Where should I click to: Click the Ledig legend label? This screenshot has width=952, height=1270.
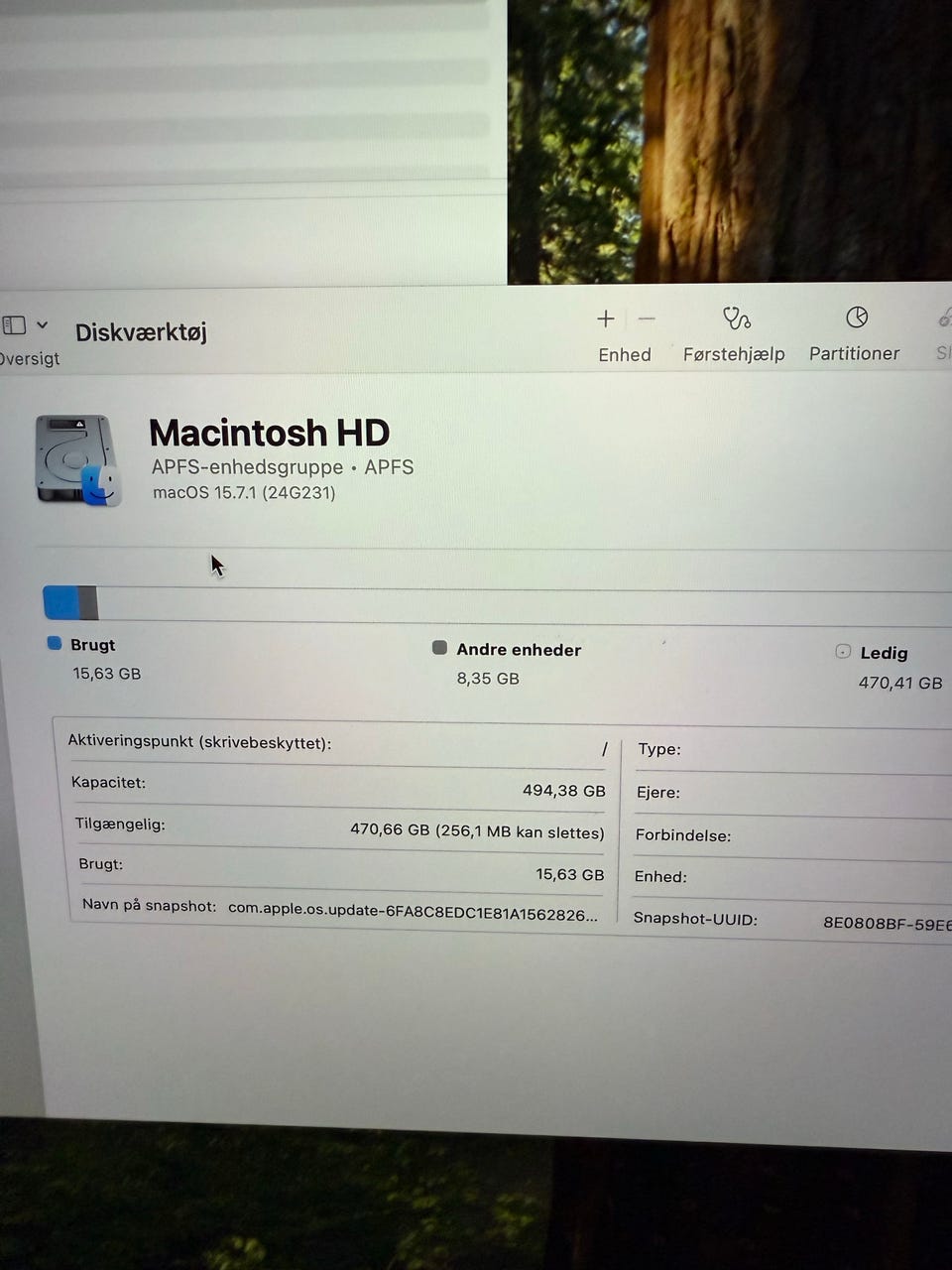[x=884, y=653]
